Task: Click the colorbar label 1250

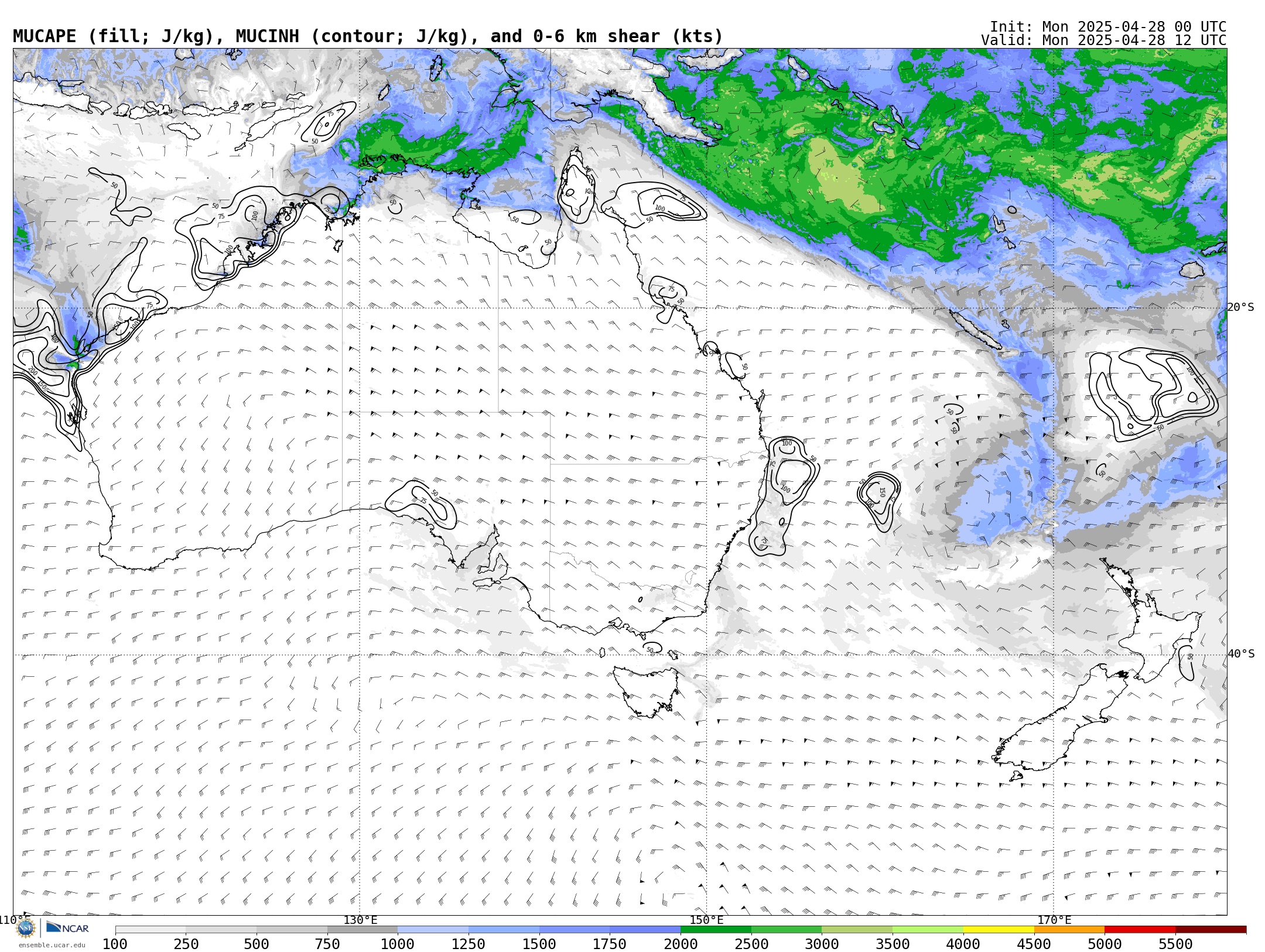Action: tap(469, 944)
